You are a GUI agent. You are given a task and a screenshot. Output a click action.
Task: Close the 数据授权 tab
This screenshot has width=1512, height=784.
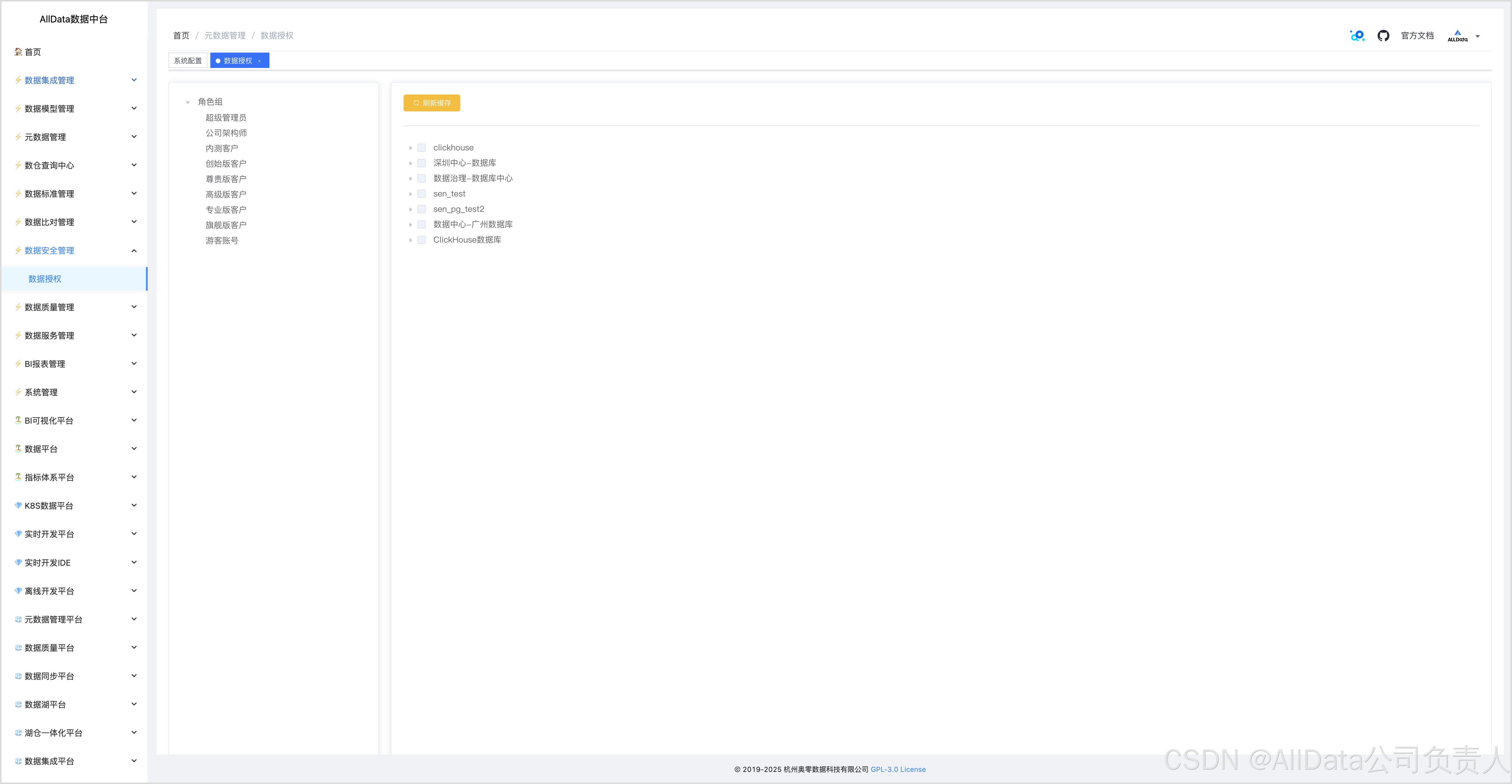click(x=259, y=61)
